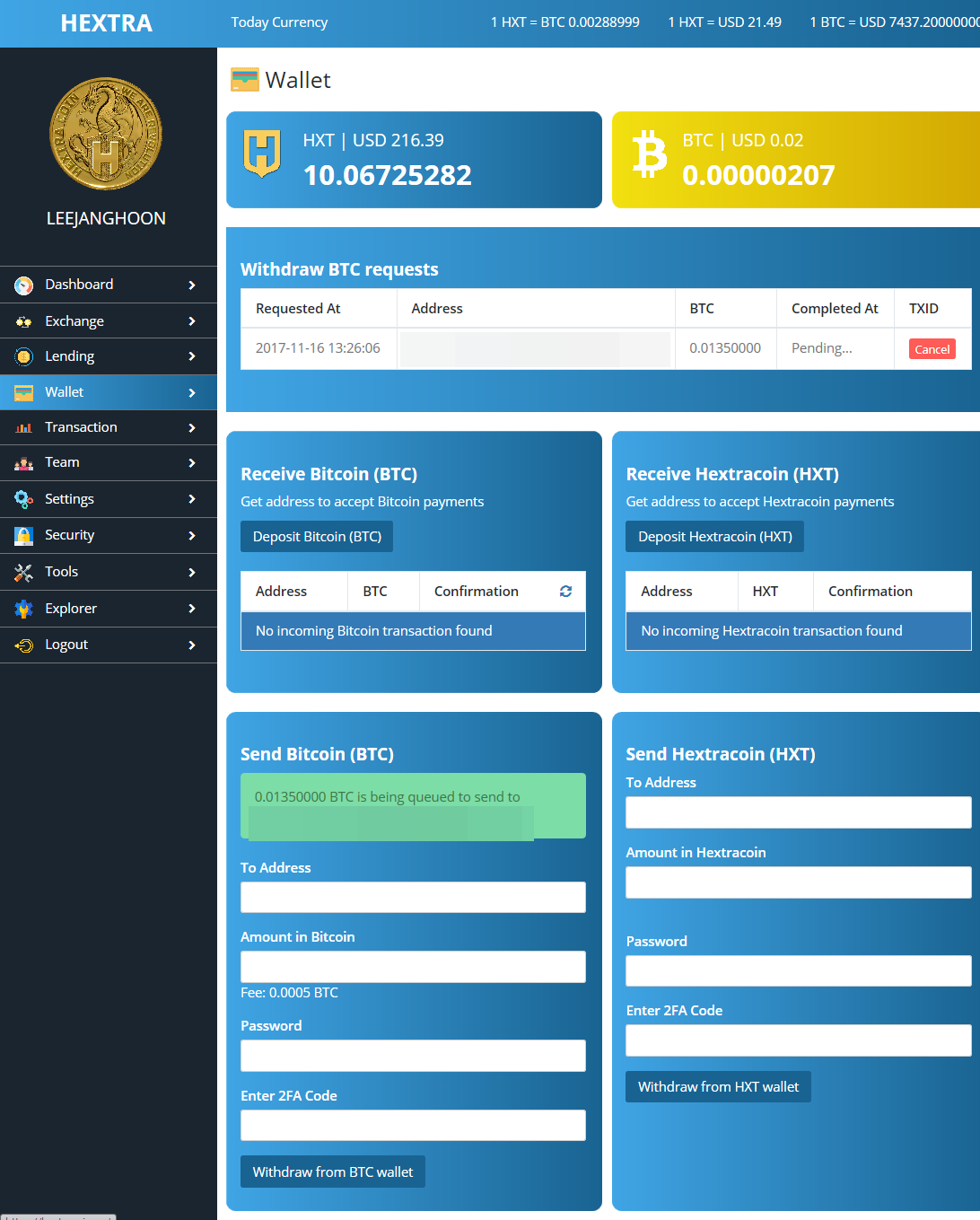
Task: Focus the Send Bitcoin 2FA Code field
Action: tap(413, 1126)
